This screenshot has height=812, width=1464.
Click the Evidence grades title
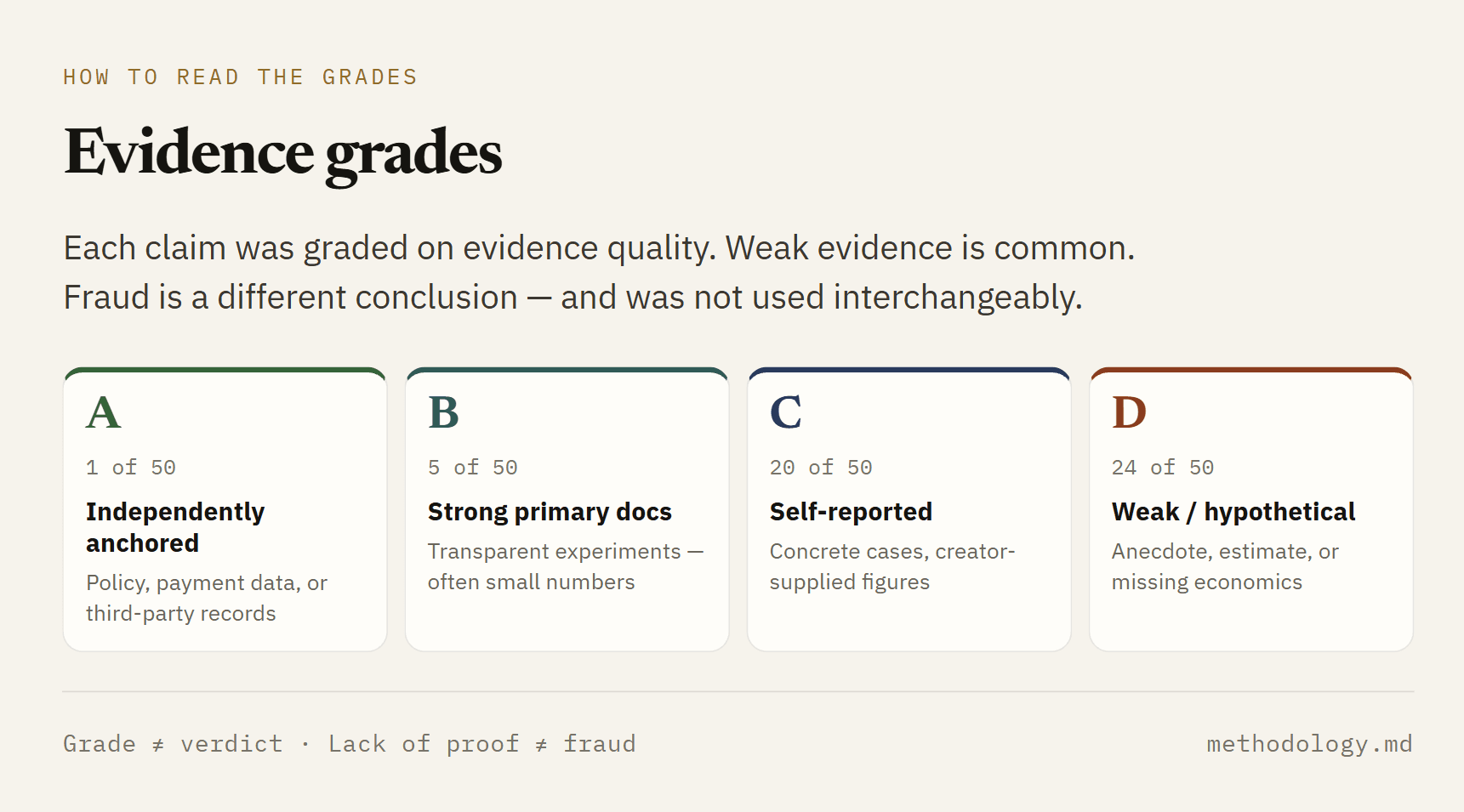point(283,153)
